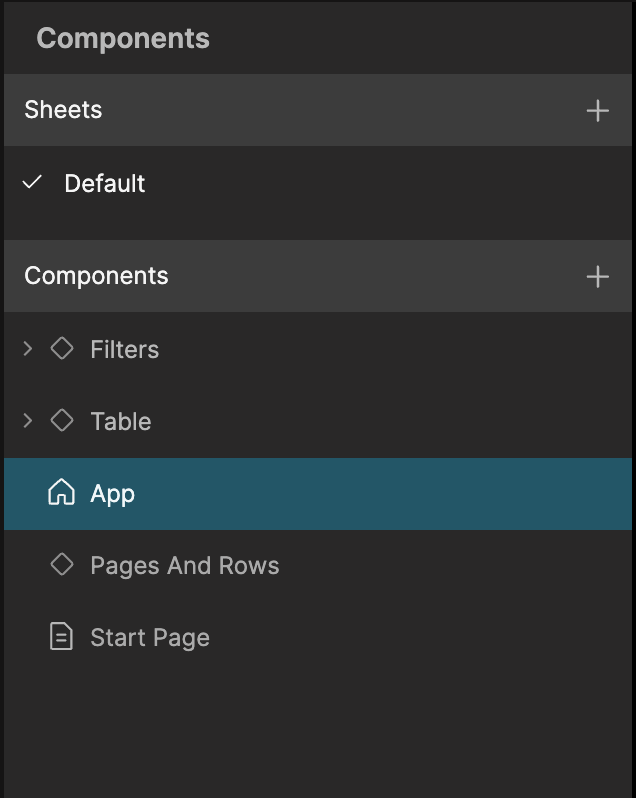Click the checkmark next to Default sheet

(33, 183)
